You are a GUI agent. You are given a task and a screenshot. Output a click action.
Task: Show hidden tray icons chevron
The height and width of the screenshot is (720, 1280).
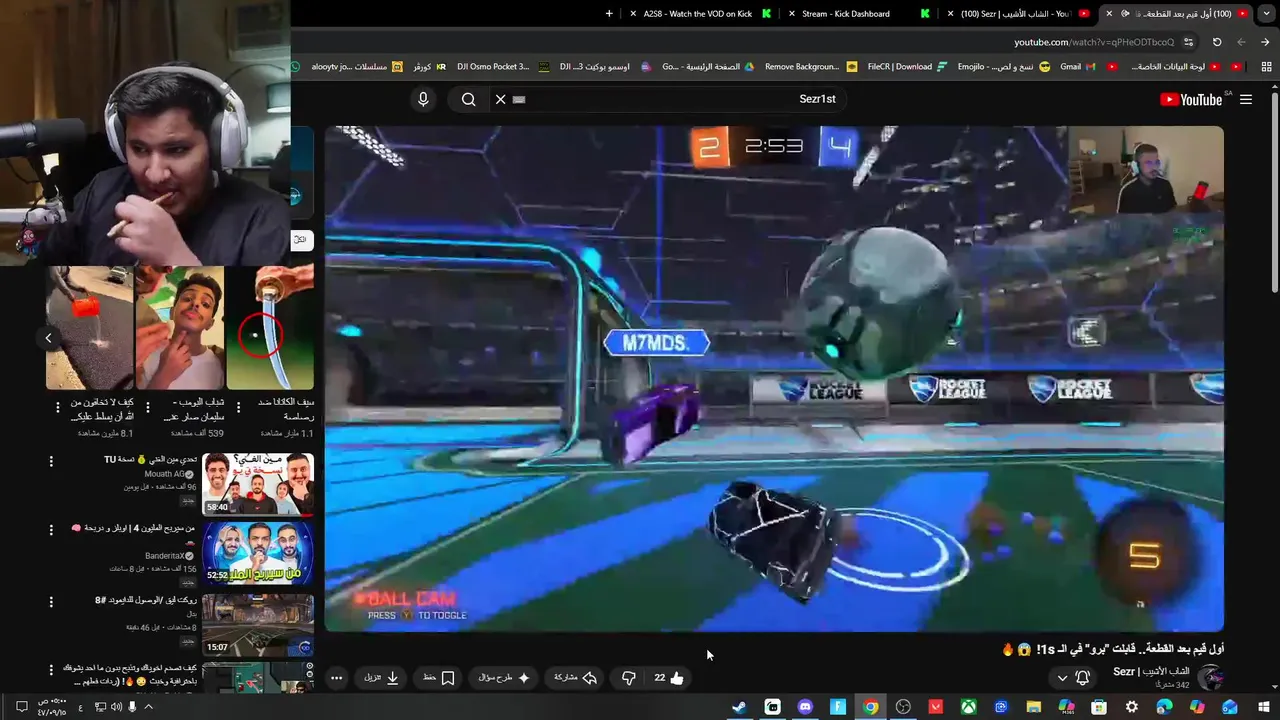coord(148,707)
